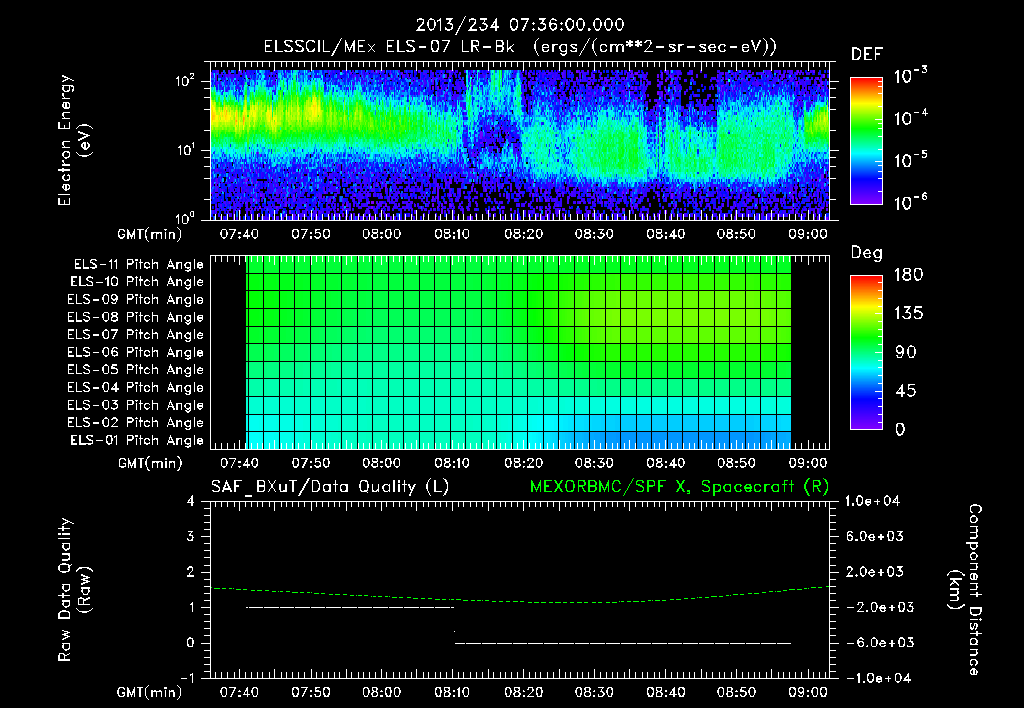Click the DEF legend title
The height and width of the screenshot is (708, 1024).
(867, 54)
